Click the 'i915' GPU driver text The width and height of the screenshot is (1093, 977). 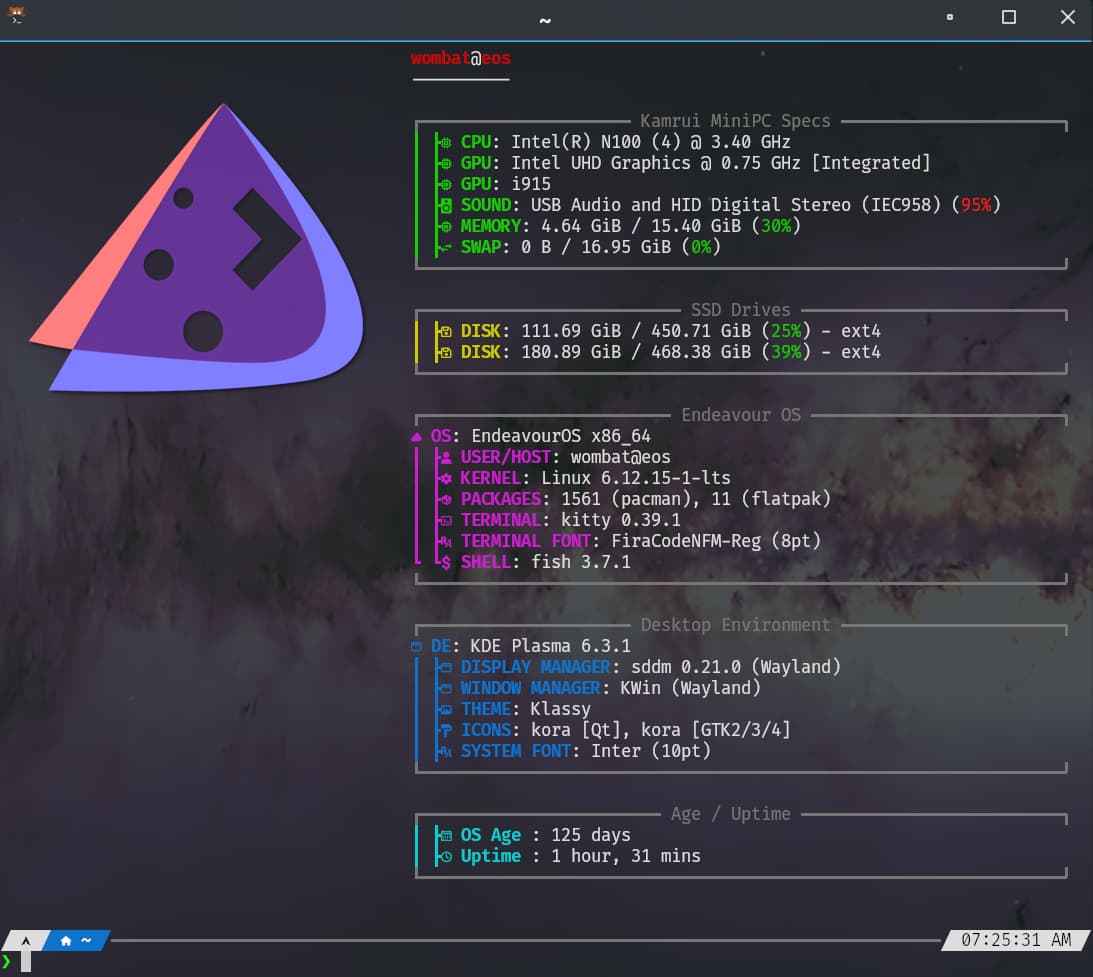(x=530, y=184)
